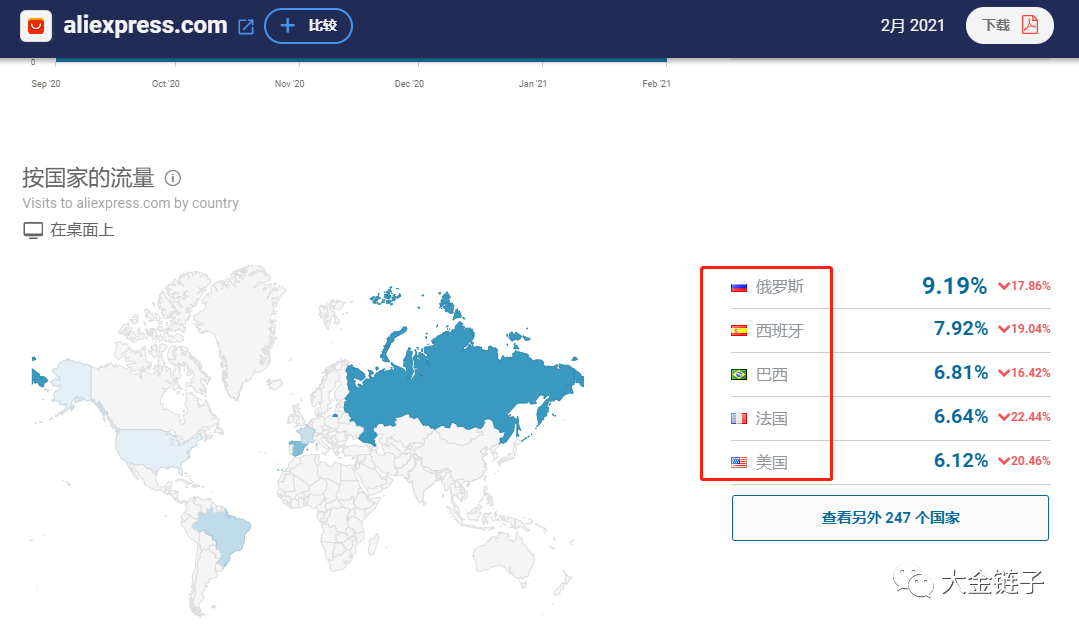Click the 17.86% decrease indicator
Image resolution: width=1079 pixels, height=629 pixels.
(x=1025, y=286)
